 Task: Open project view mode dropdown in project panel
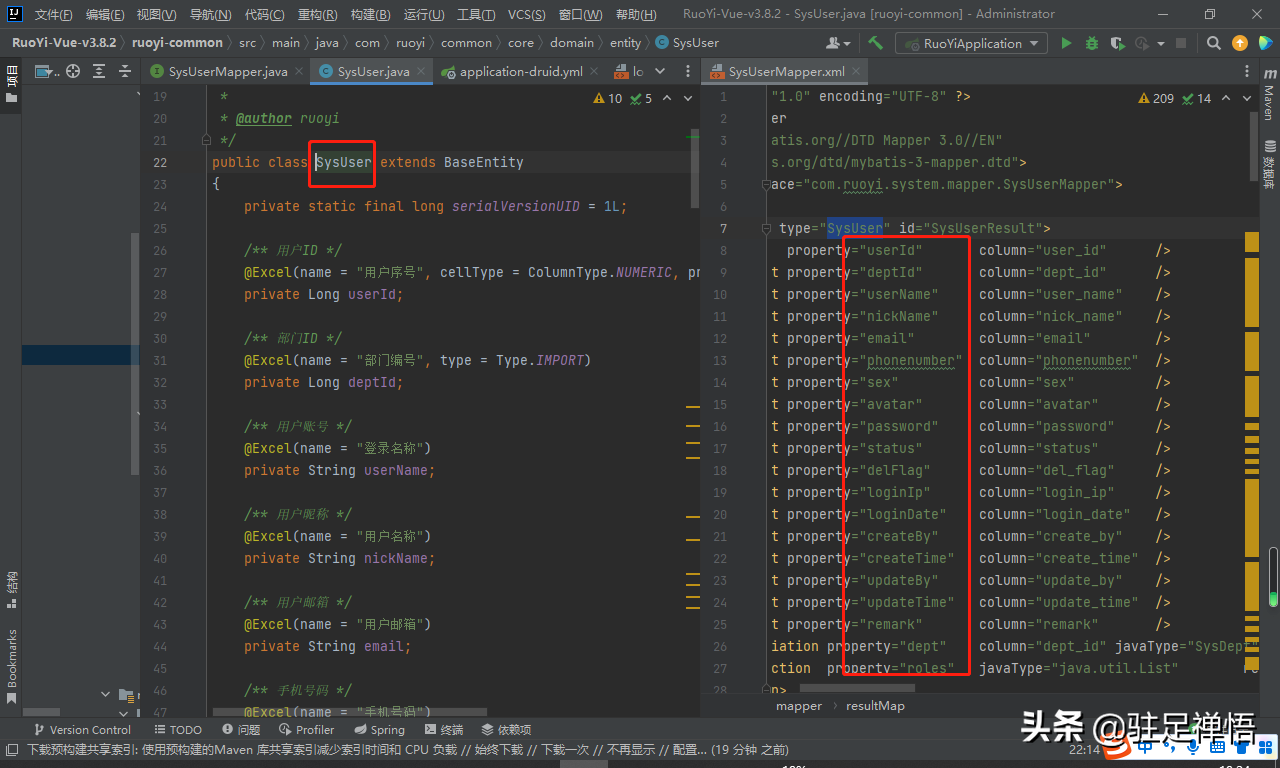pos(48,71)
